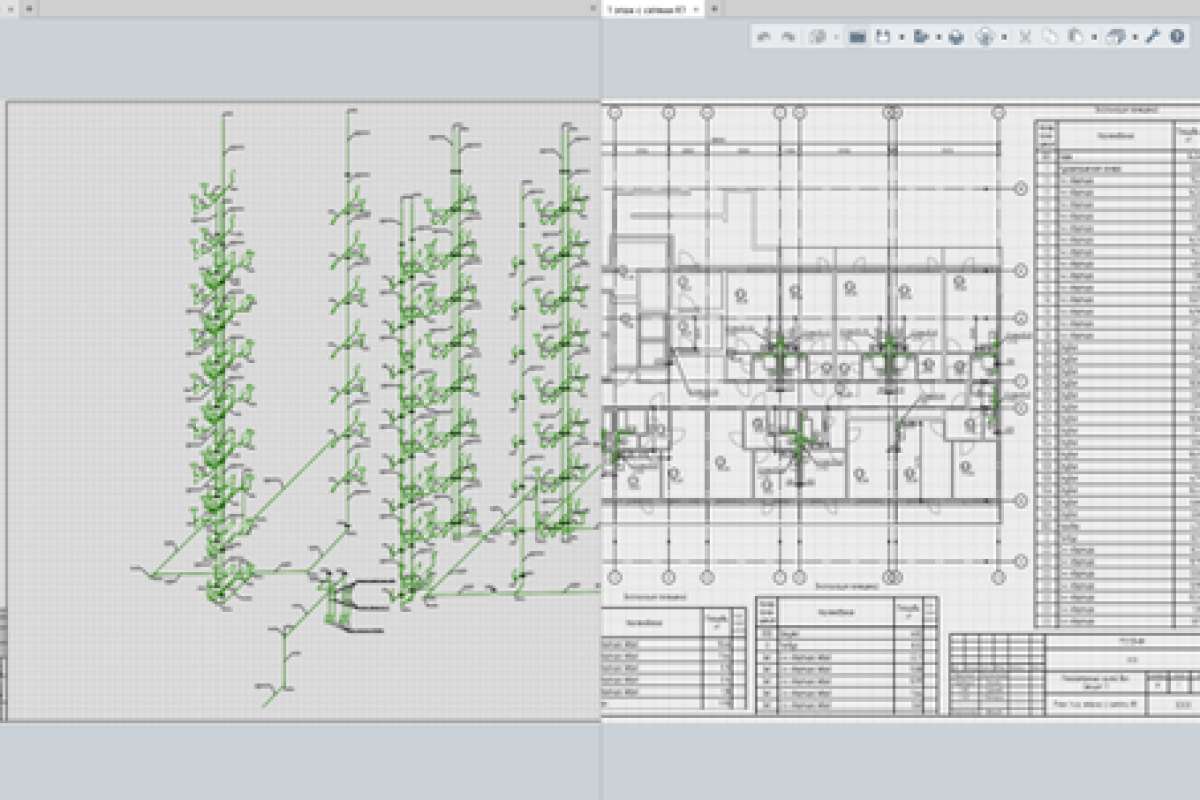The width and height of the screenshot is (1200, 800).
Task: Open the dropdown arrow next to light bulb
Action: pyautogui.click(x=1003, y=37)
